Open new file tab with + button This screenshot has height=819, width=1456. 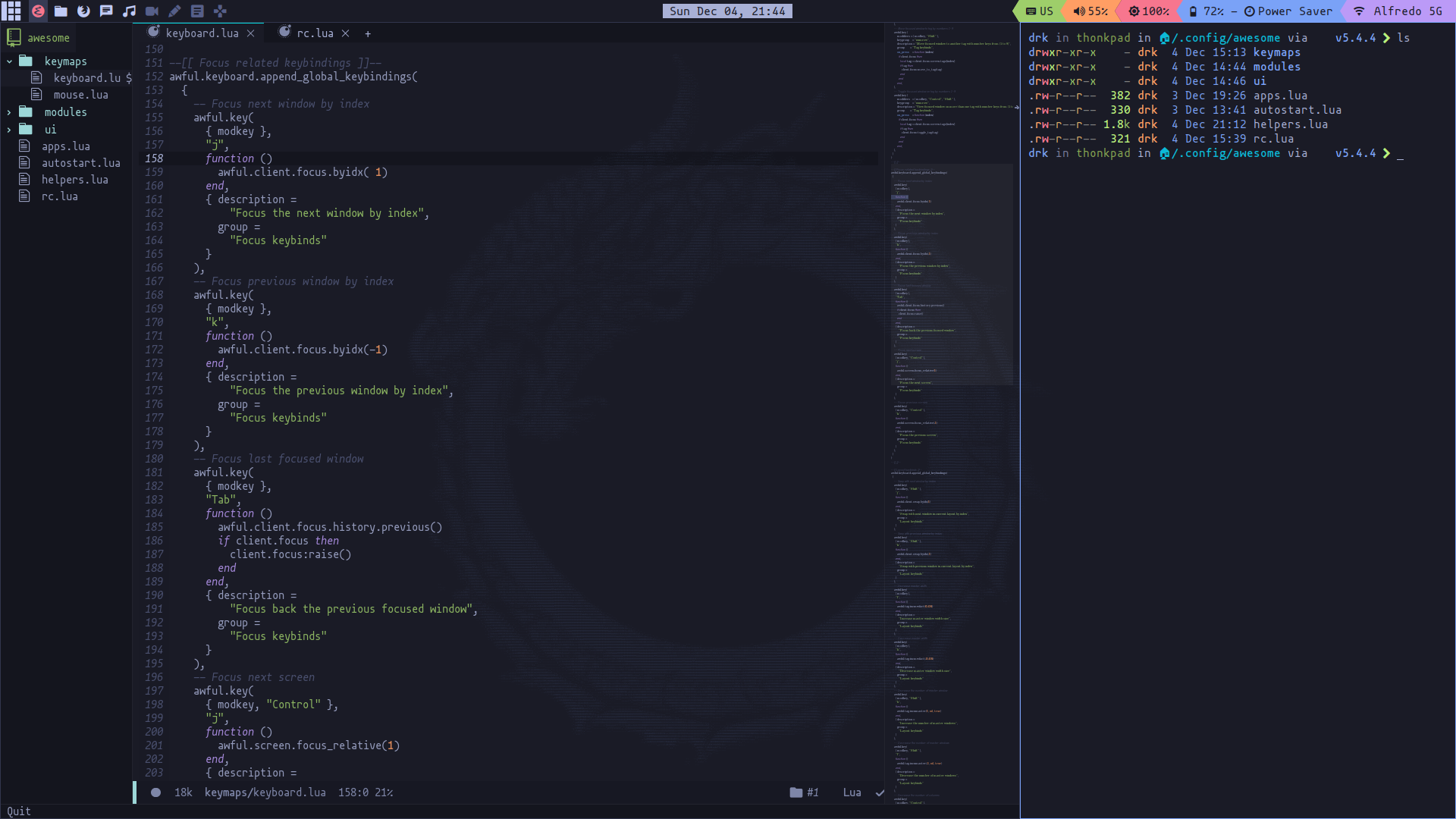(368, 33)
